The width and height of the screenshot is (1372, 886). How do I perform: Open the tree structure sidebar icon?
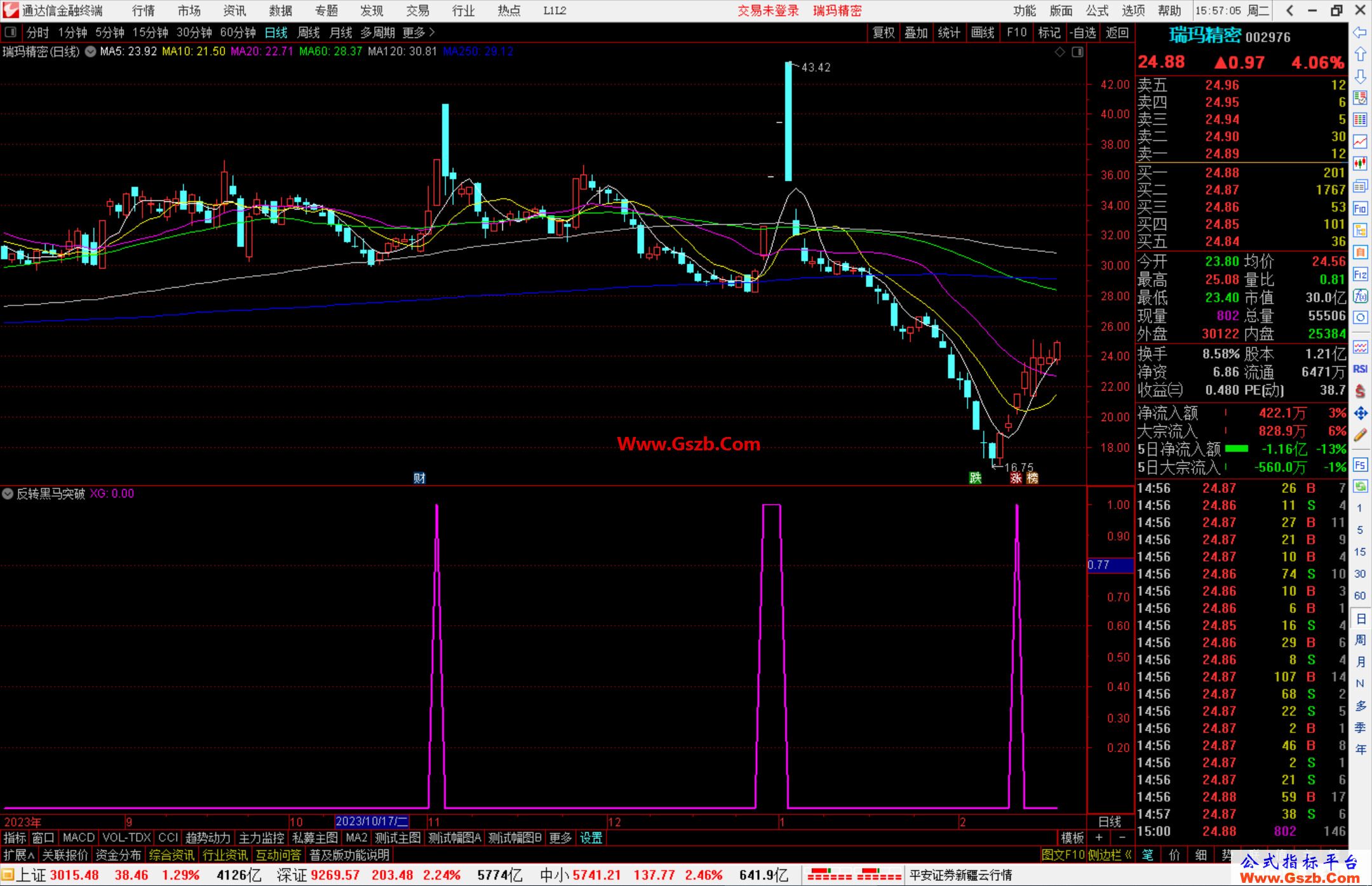pos(1360,230)
